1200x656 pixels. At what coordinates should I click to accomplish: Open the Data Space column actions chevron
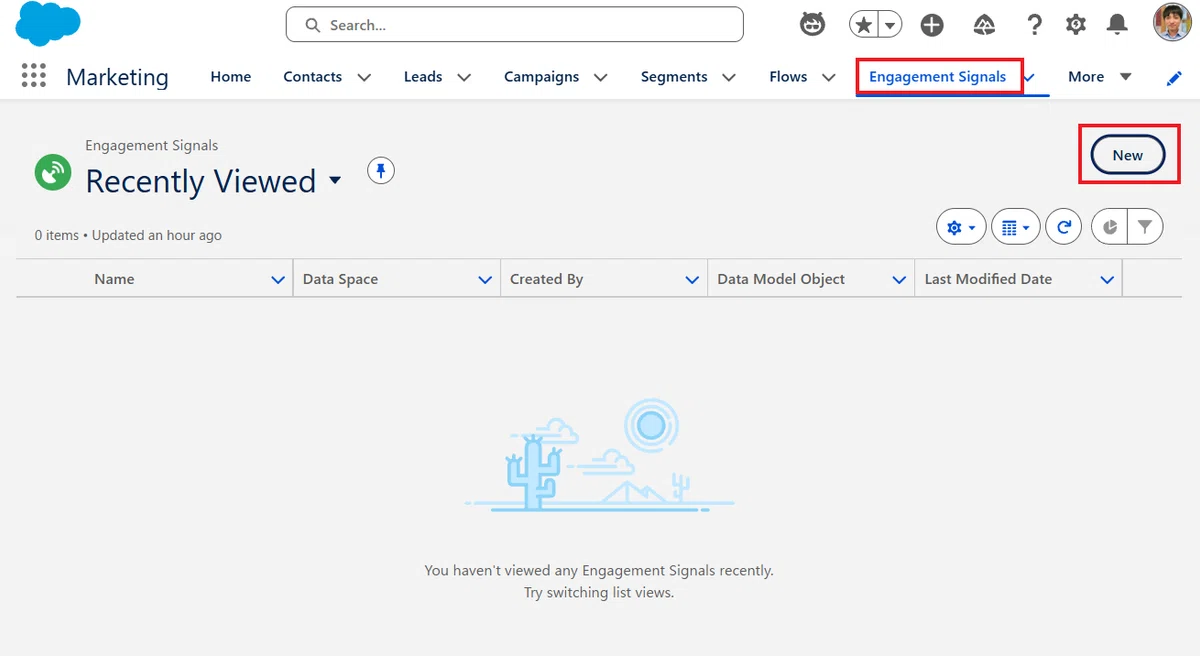coord(485,280)
